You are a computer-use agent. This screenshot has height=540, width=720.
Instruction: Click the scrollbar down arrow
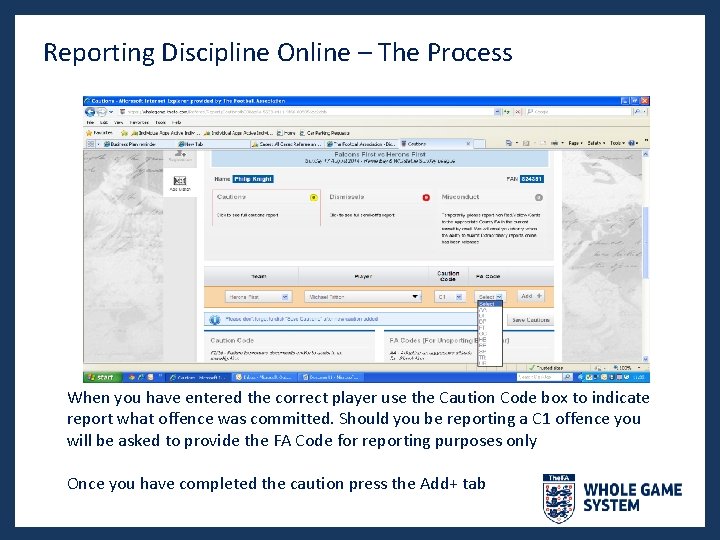645,359
